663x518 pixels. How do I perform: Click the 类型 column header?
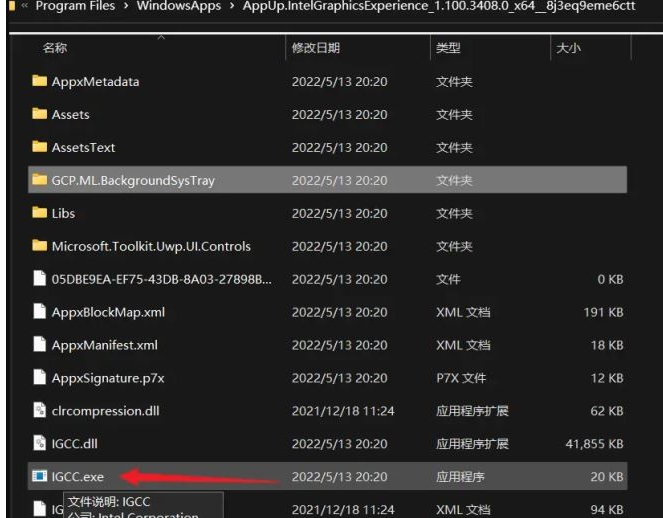coord(447,48)
